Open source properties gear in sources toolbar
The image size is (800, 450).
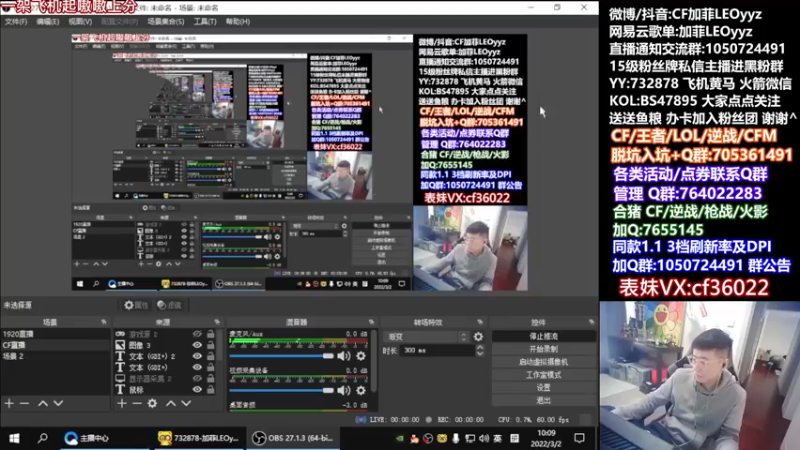(152, 404)
